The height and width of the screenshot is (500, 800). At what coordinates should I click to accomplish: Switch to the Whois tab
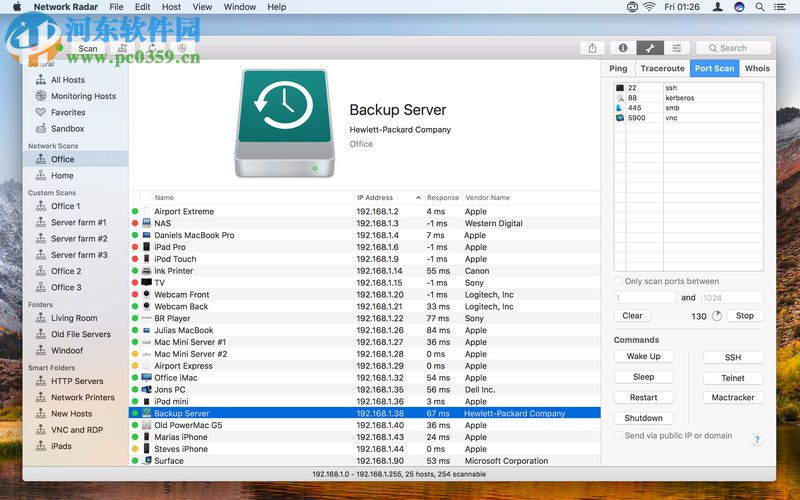click(x=757, y=68)
